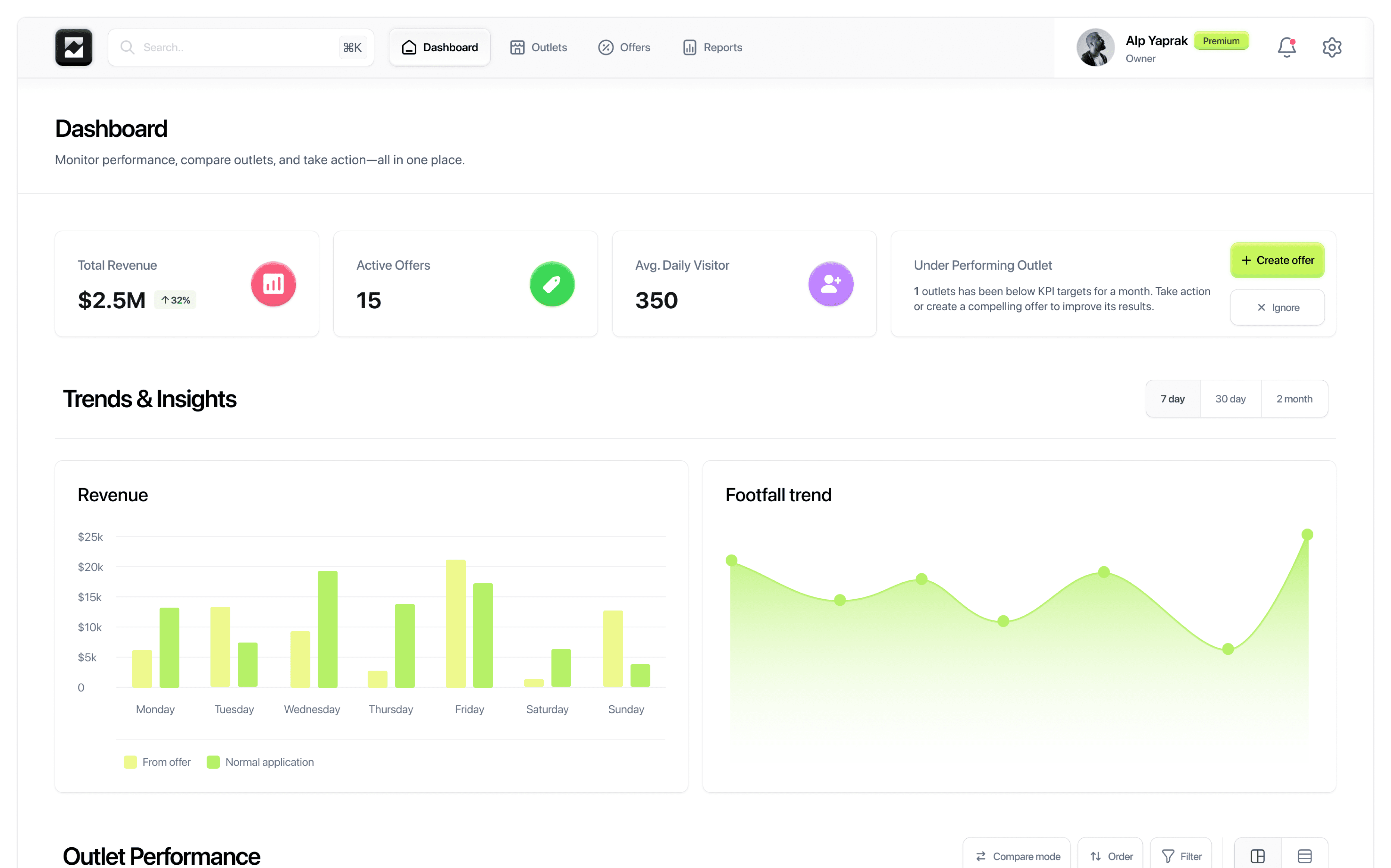Select the 30 day range
Screen dimensions: 1391x868
point(1230,398)
